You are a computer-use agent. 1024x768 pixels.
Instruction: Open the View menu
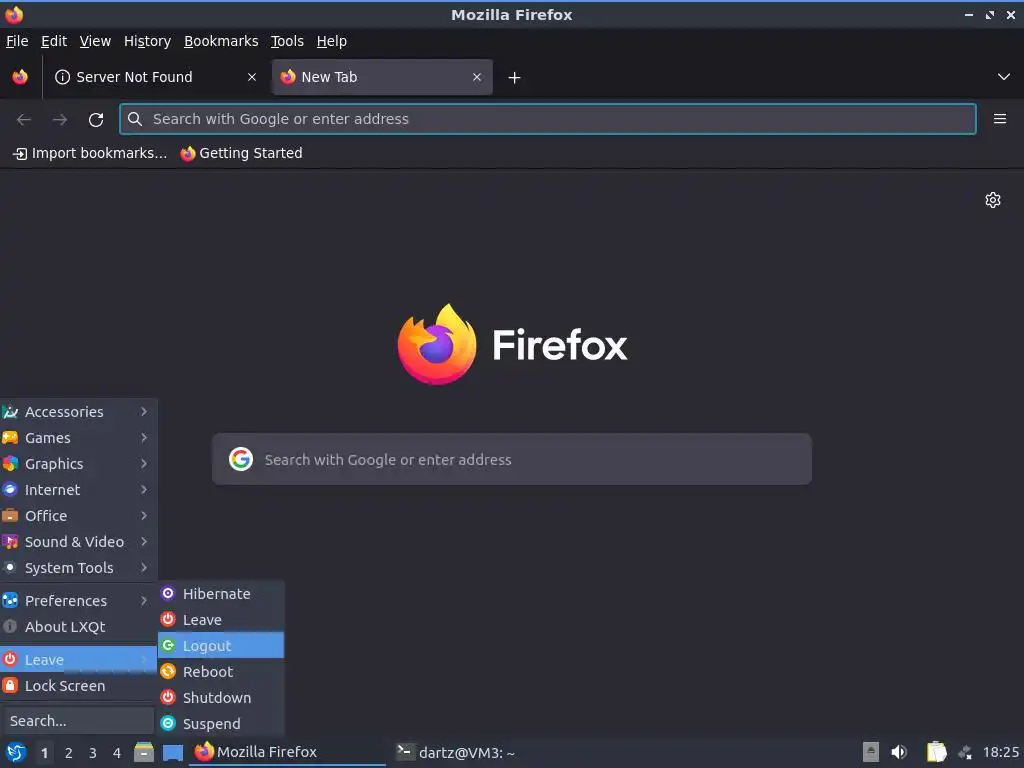click(95, 41)
